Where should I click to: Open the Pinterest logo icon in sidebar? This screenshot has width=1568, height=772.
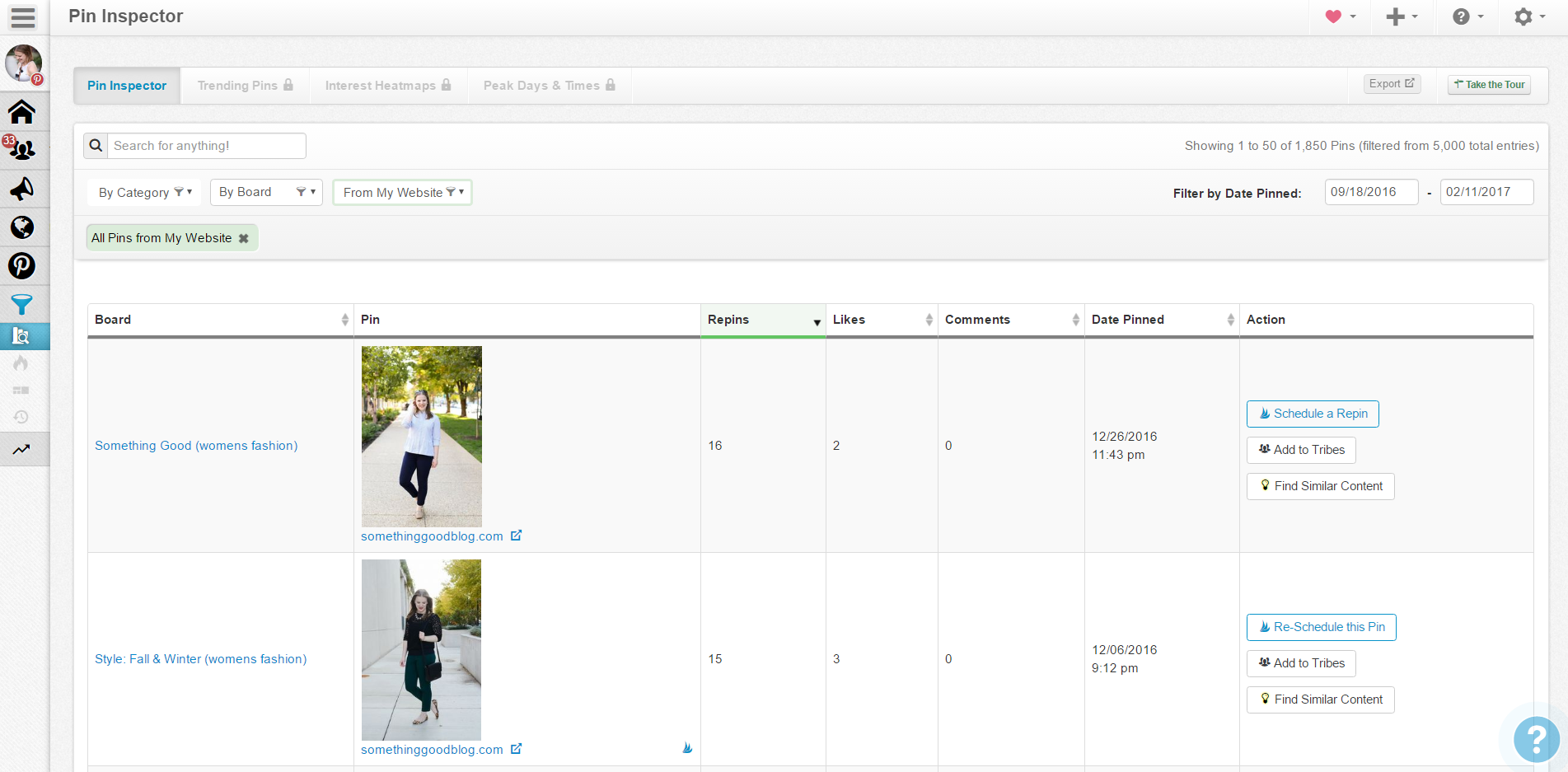[22, 265]
